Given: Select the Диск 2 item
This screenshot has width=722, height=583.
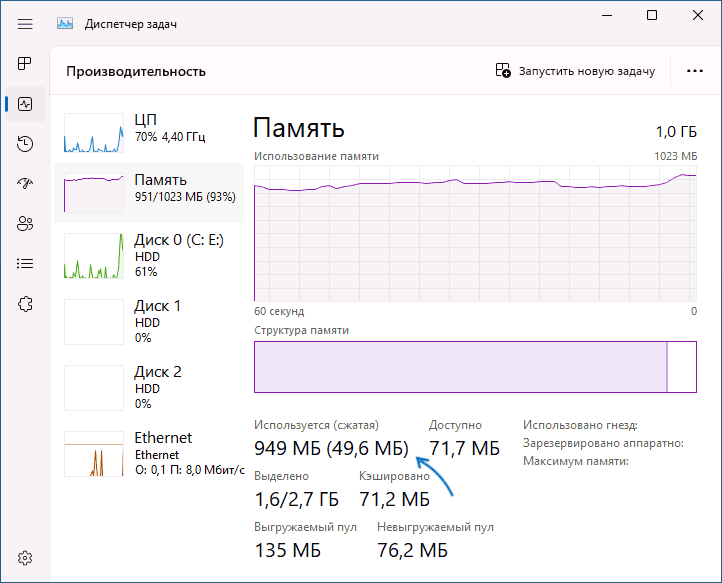Looking at the screenshot, I should click(x=149, y=388).
